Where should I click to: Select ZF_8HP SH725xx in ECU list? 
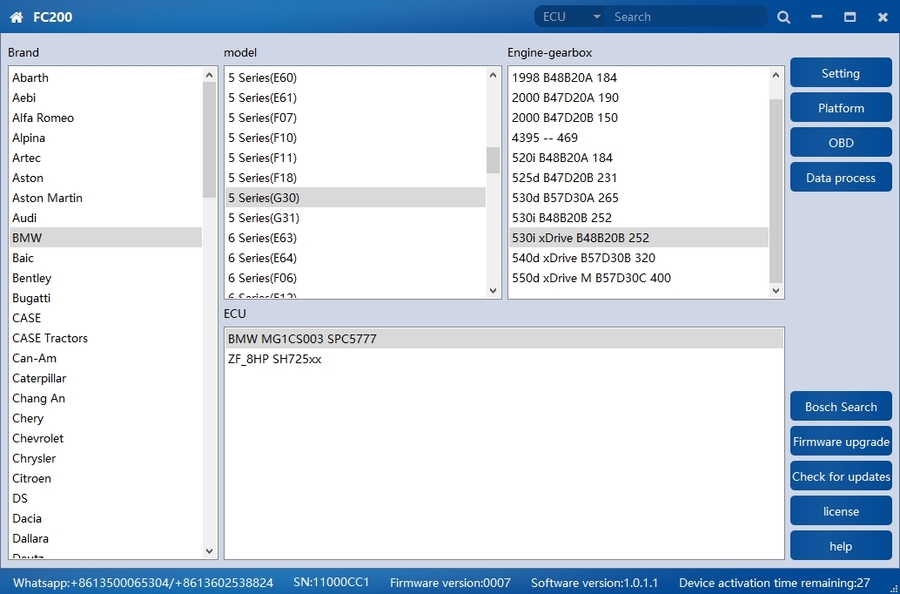[x=275, y=359]
